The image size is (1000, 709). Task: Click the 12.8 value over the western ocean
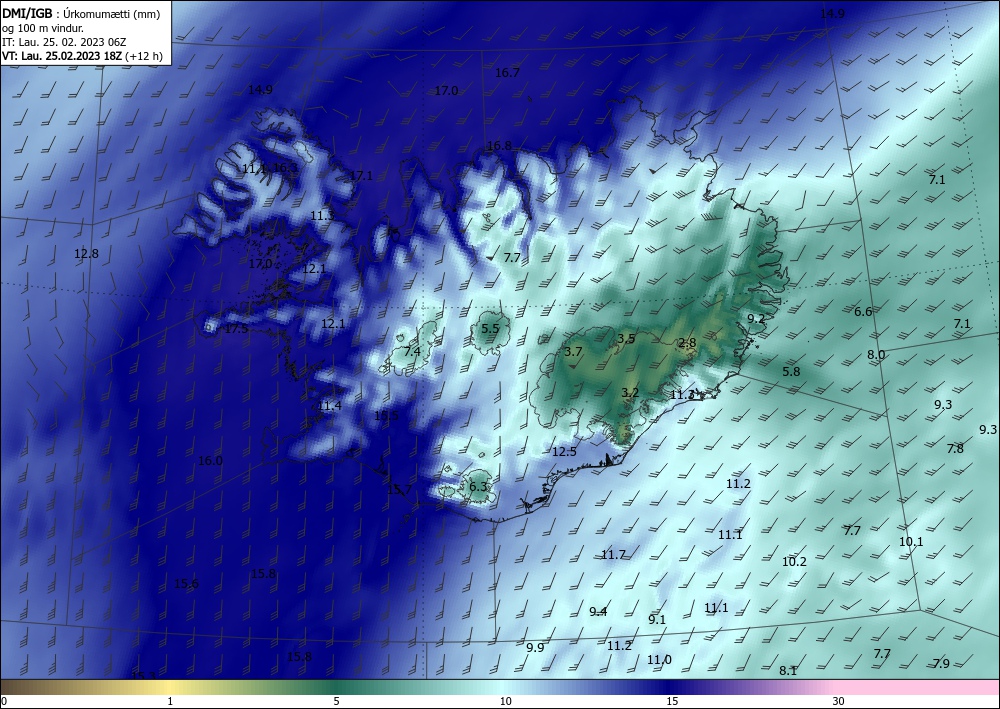click(x=86, y=253)
